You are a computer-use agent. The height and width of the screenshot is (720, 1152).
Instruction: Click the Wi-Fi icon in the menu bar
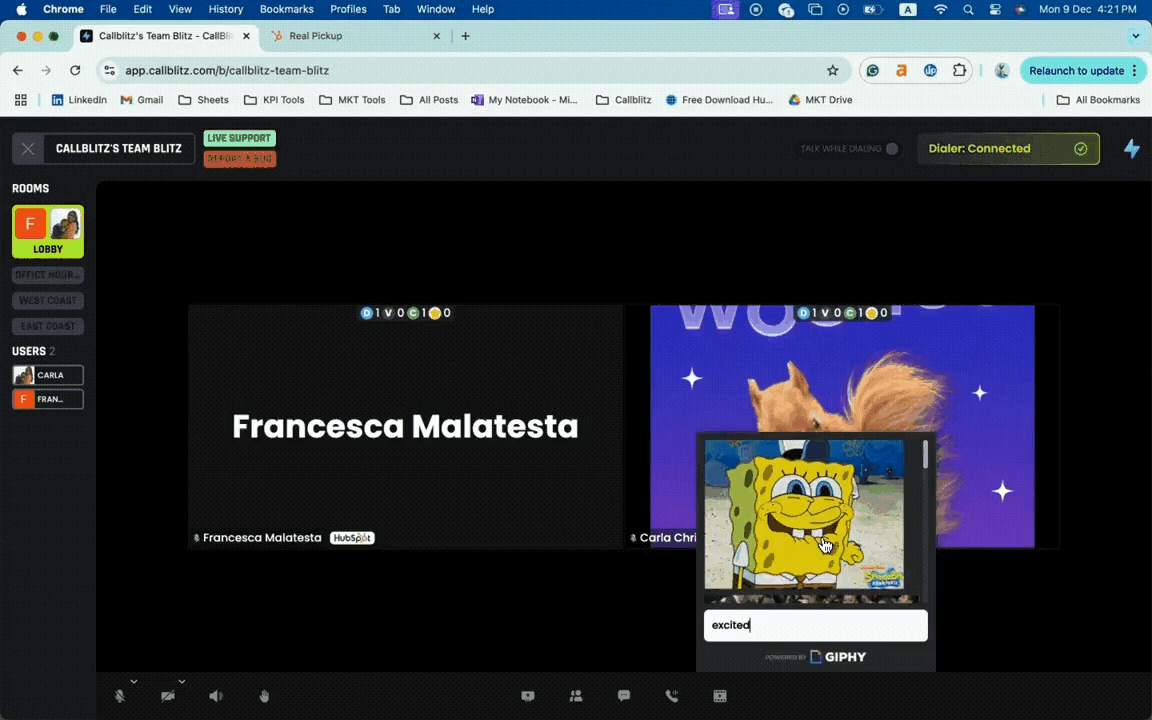pyautogui.click(x=940, y=9)
